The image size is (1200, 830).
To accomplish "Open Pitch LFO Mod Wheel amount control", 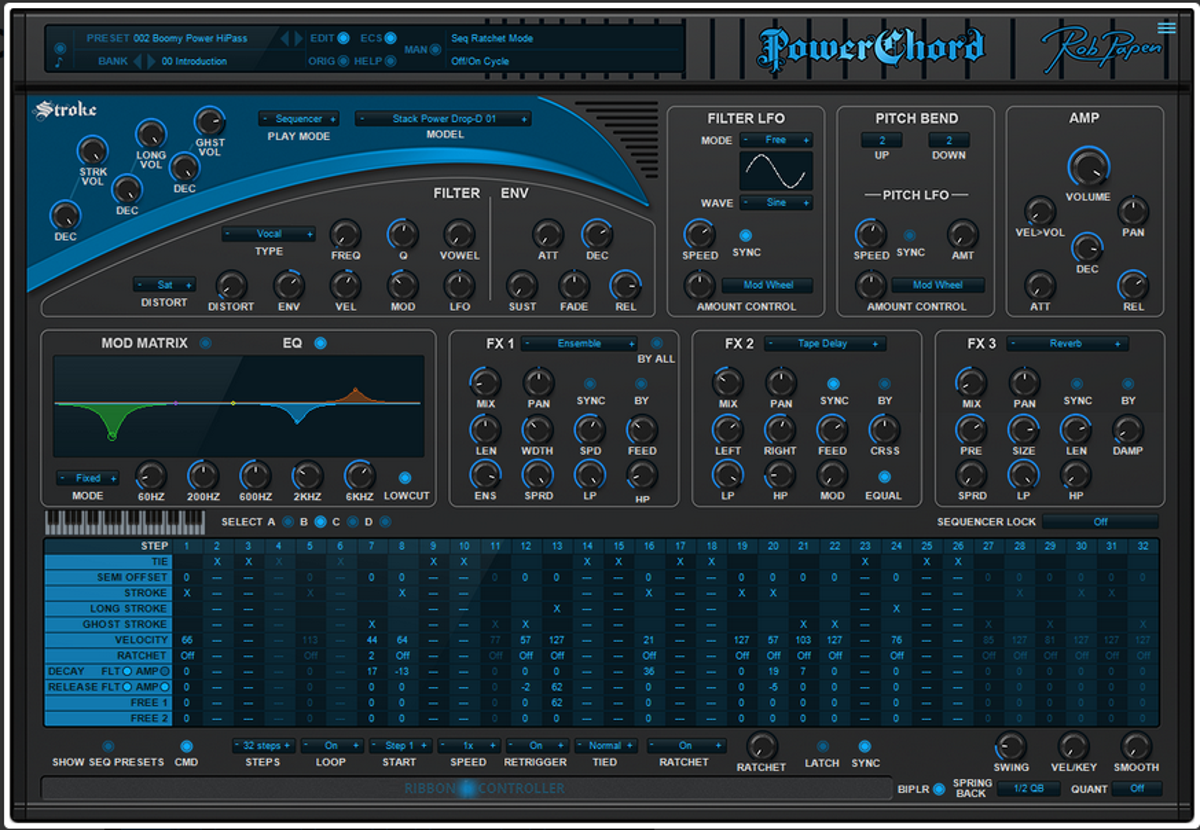I will coord(937,285).
